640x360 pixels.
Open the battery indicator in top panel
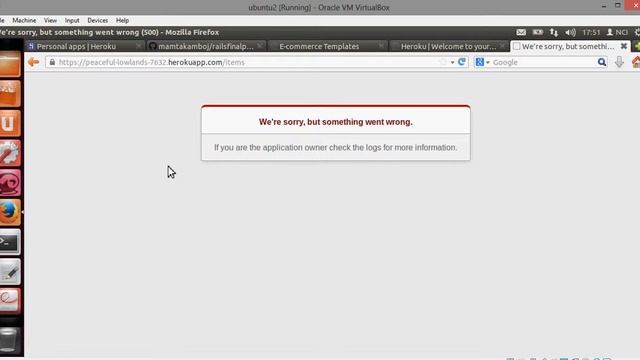point(538,32)
